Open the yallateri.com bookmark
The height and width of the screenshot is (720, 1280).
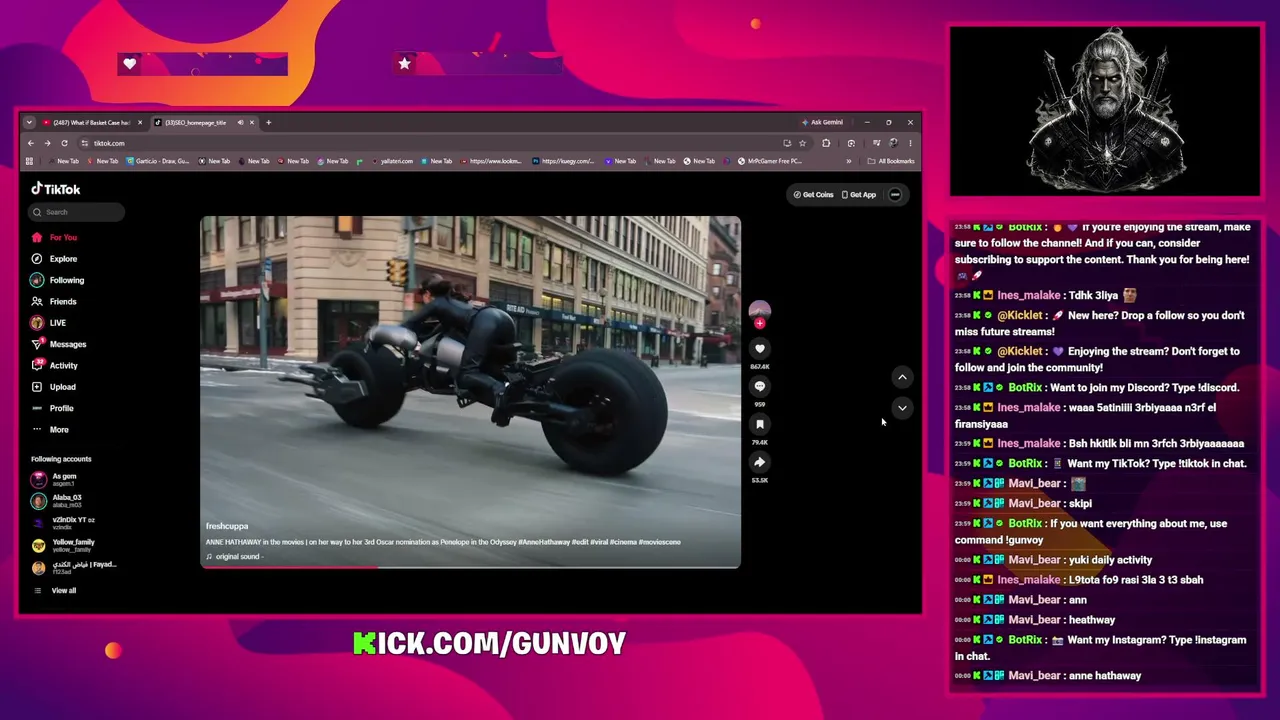(391, 161)
